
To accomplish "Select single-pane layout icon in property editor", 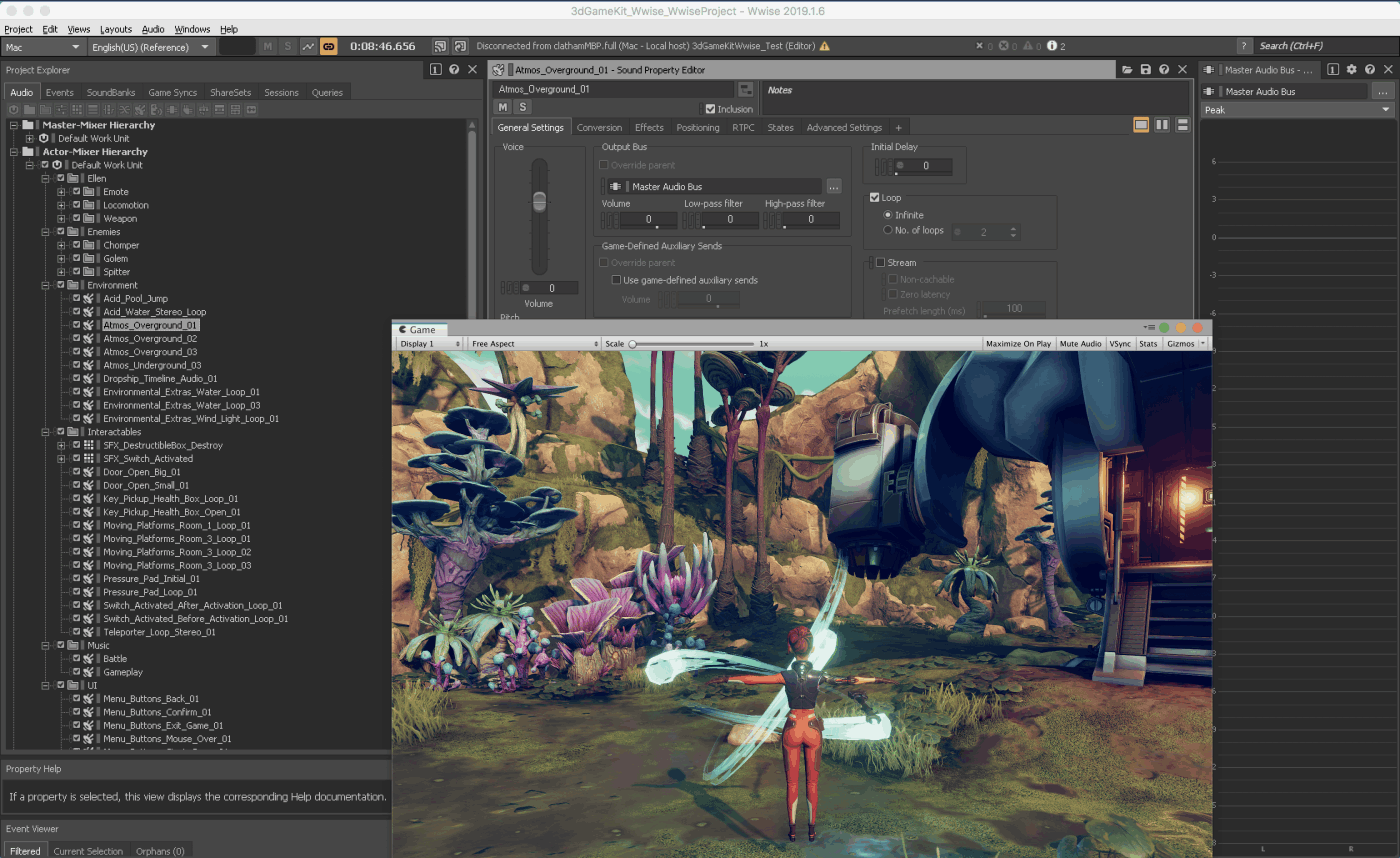I will pyautogui.click(x=1141, y=125).
